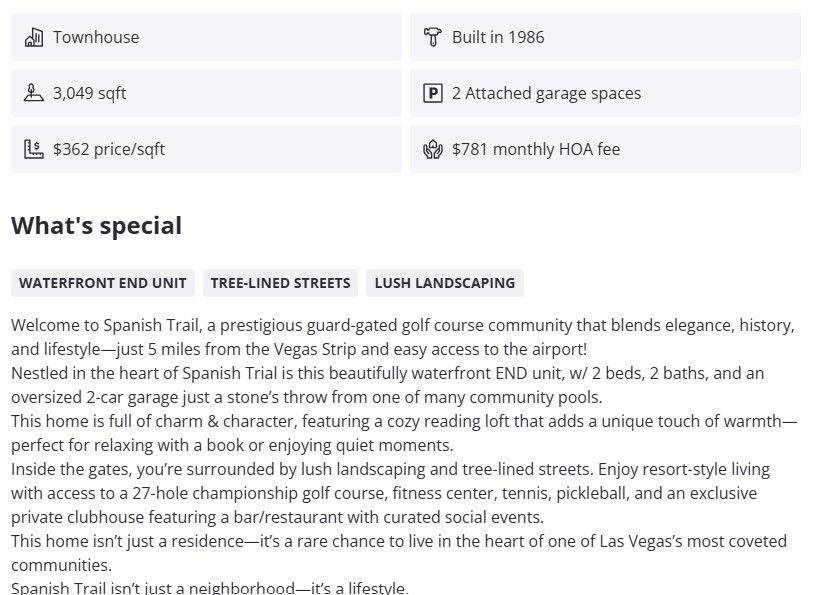
Task: Click the lot size icon next to 3,049 sqft
Action: (x=33, y=93)
